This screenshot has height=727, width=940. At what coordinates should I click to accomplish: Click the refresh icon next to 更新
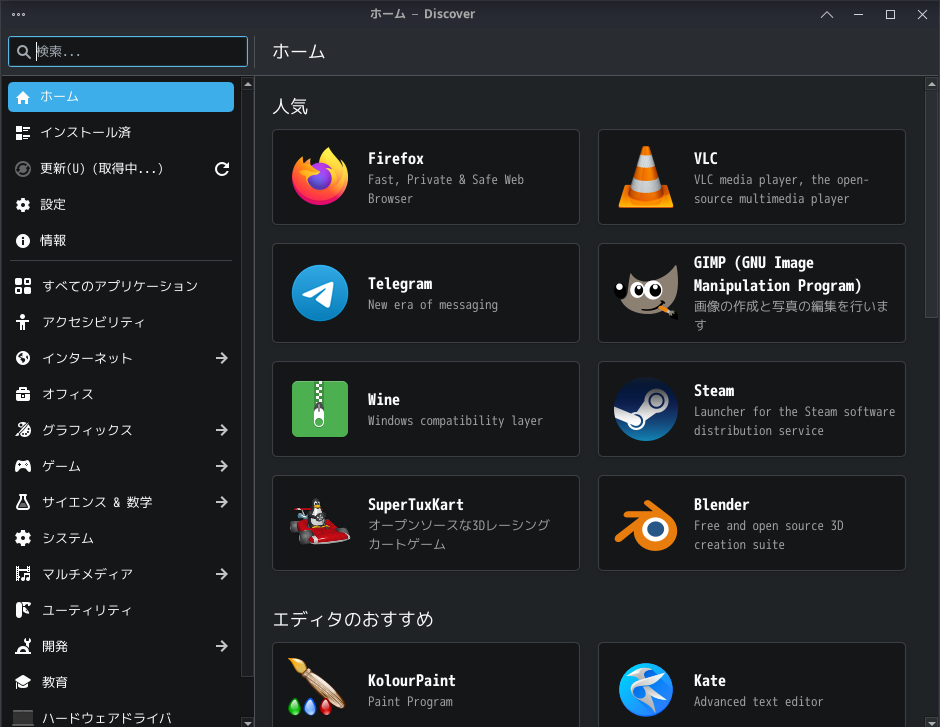pyautogui.click(x=221, y=169)
